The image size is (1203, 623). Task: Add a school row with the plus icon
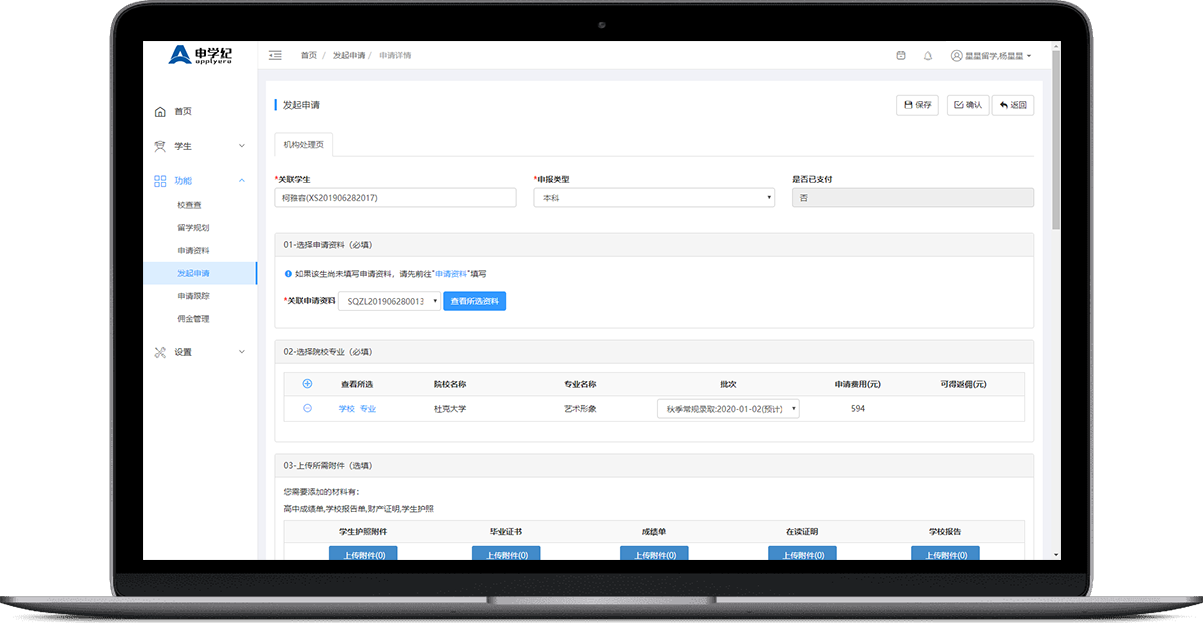click(x=307, y=383)
